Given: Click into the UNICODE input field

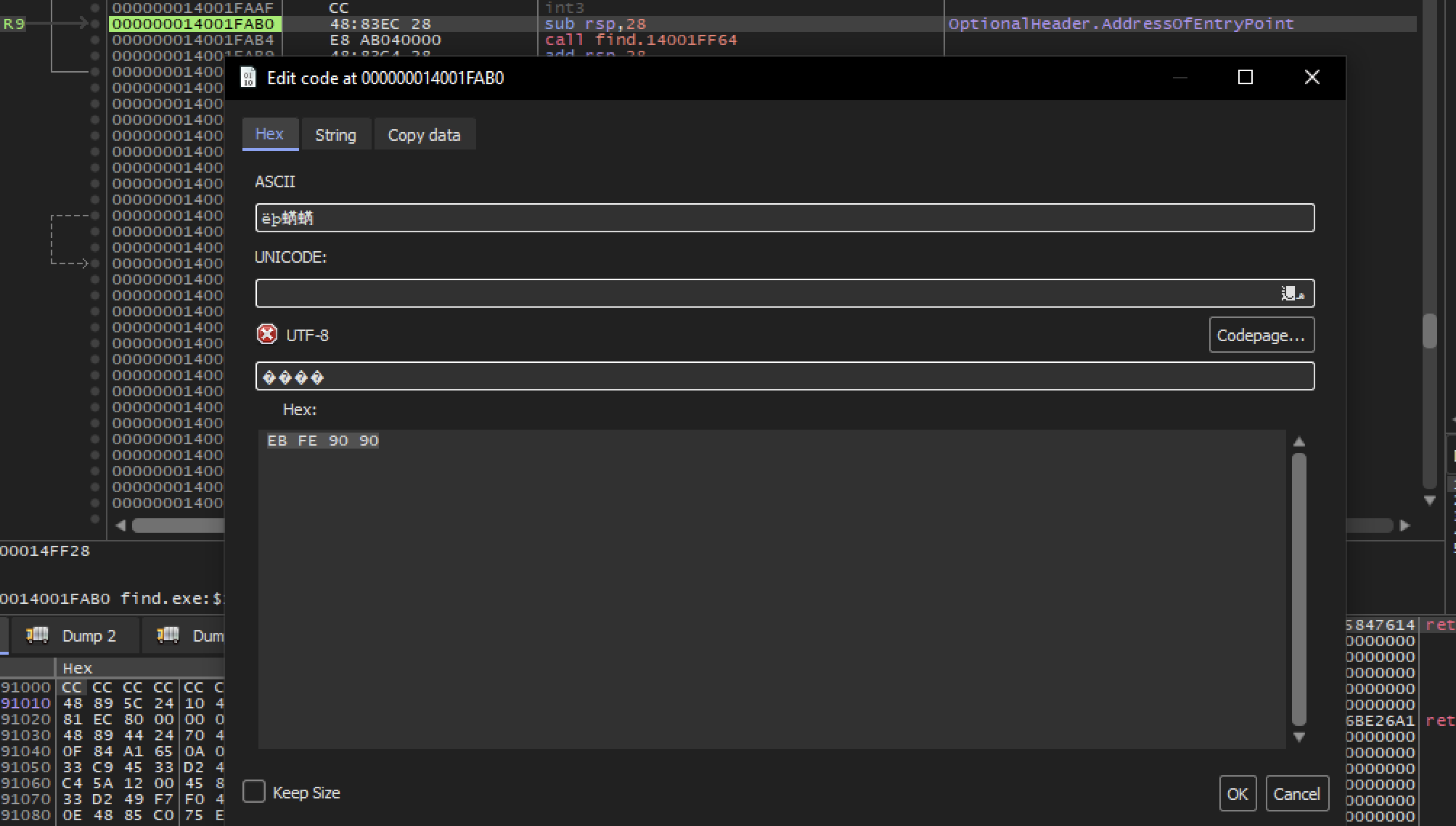Looking at the screenshot, I should click(785, 293).
